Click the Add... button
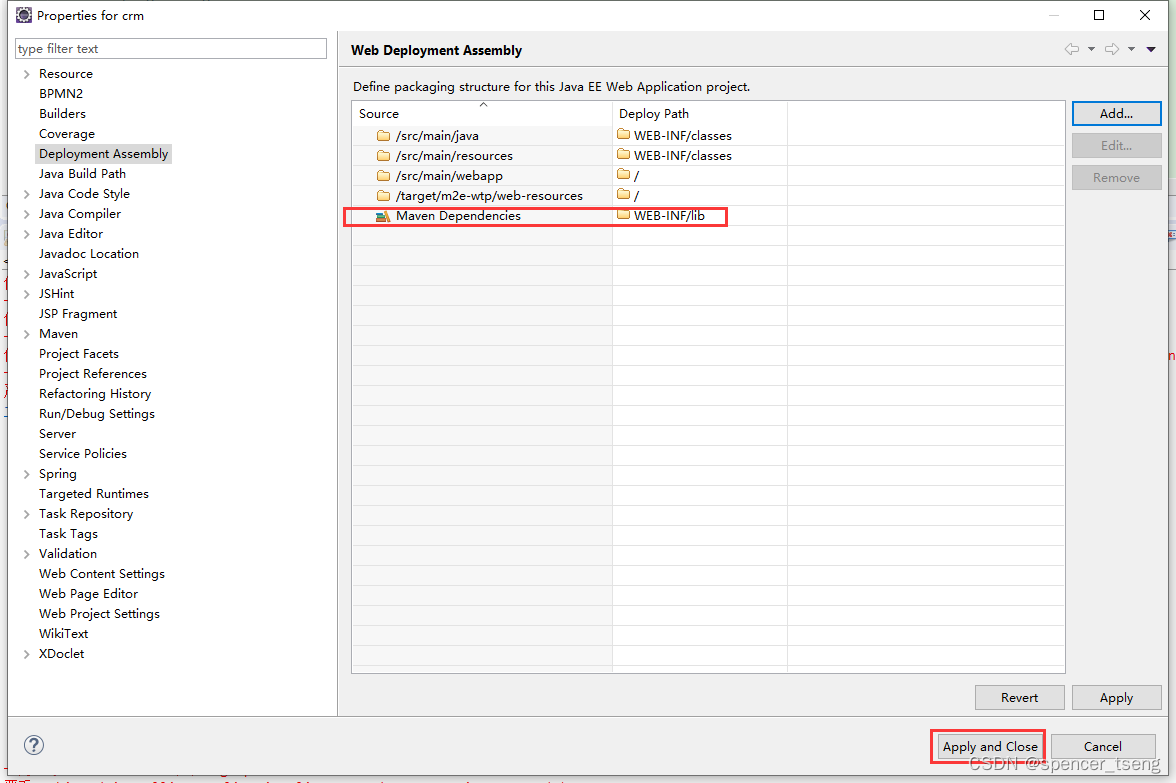The width and height of the screenshot is (1176, 783). point(1116,113)
